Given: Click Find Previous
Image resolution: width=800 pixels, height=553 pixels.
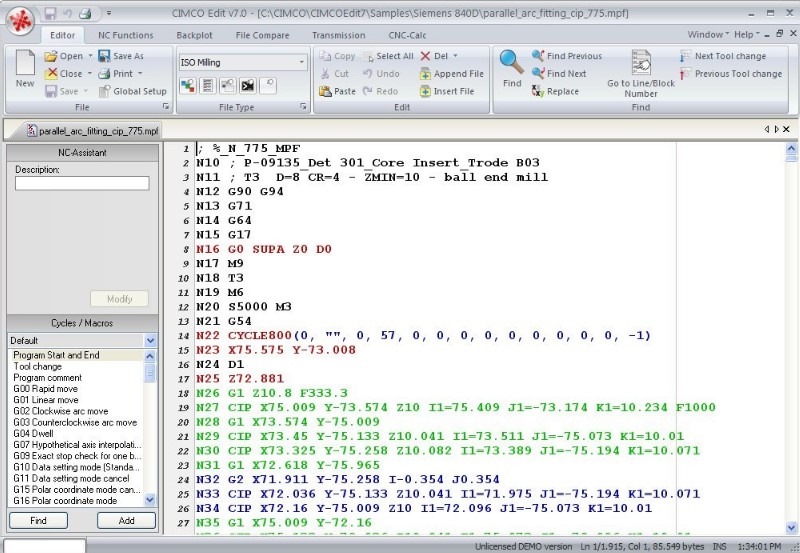Looking at the screenshot, I should pyautogui.click(x=567, y=56).
